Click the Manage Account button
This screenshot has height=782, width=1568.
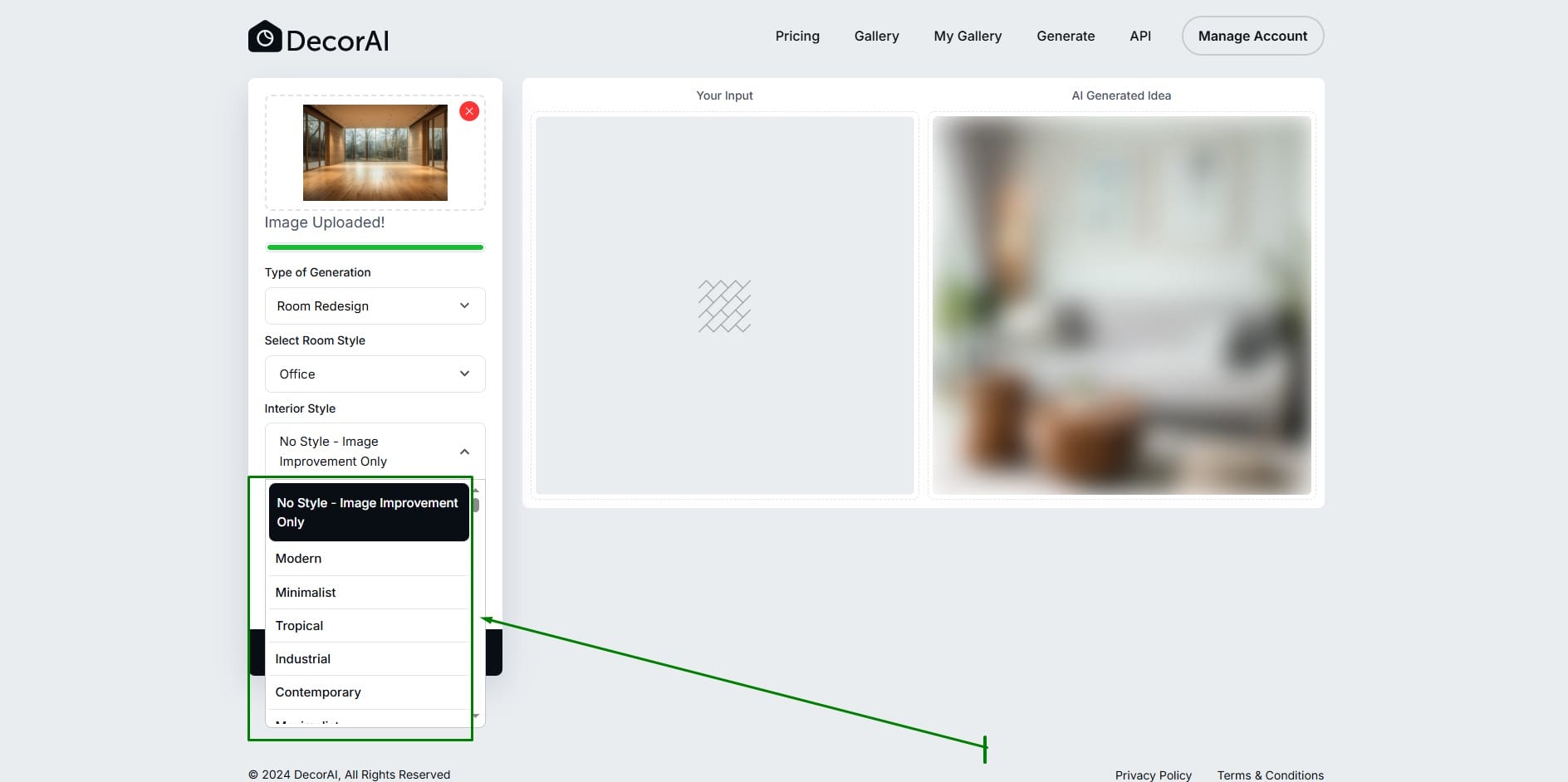pyautogui.click(x=1252, y=36)
